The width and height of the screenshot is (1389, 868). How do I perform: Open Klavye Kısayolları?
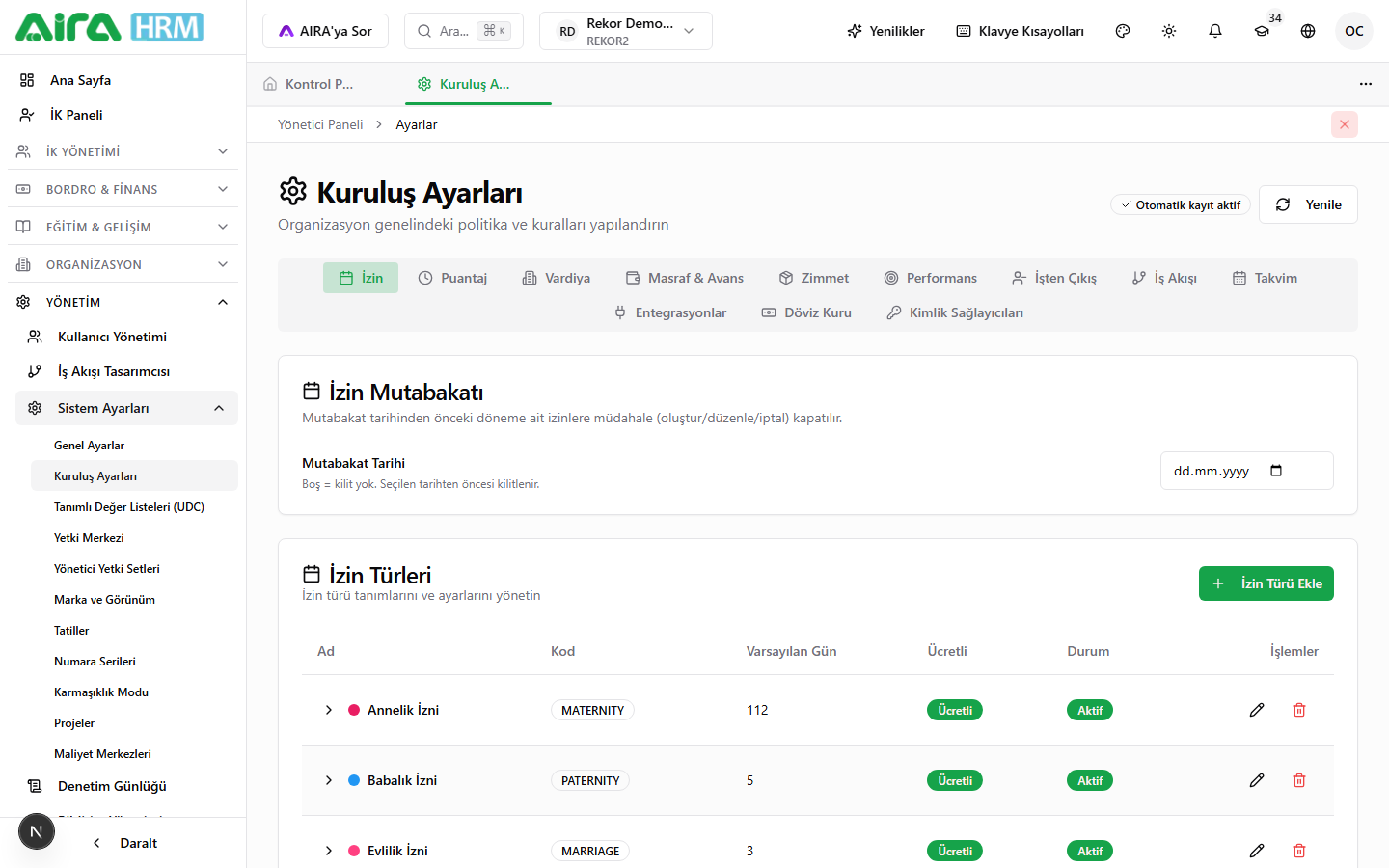(1020, 31)
